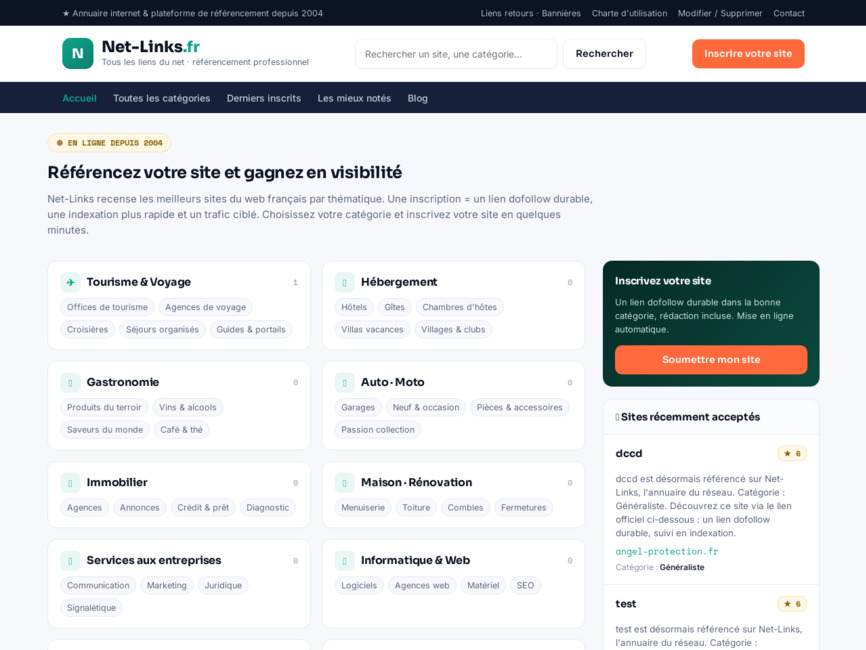Click Soumettre mon site button
Screen dimensions: 866x650
(x=711, y=360)
